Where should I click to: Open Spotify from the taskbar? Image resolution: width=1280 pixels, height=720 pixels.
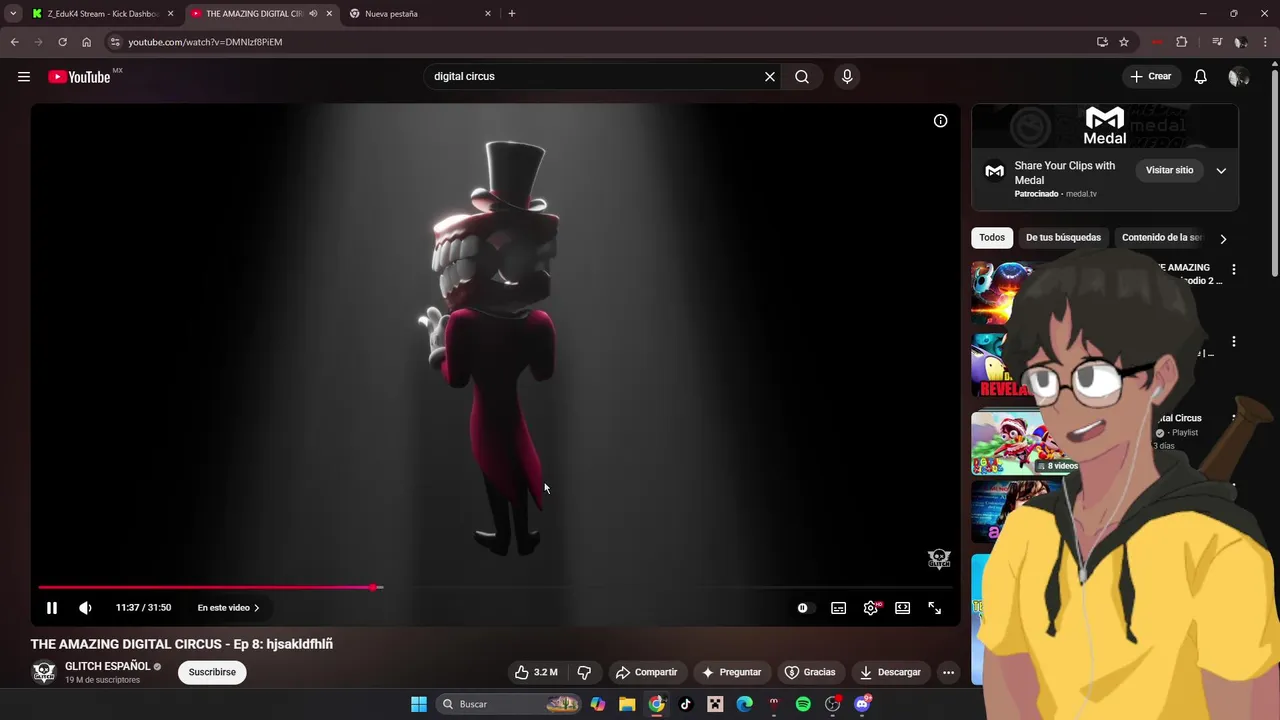tap(803, 704)
